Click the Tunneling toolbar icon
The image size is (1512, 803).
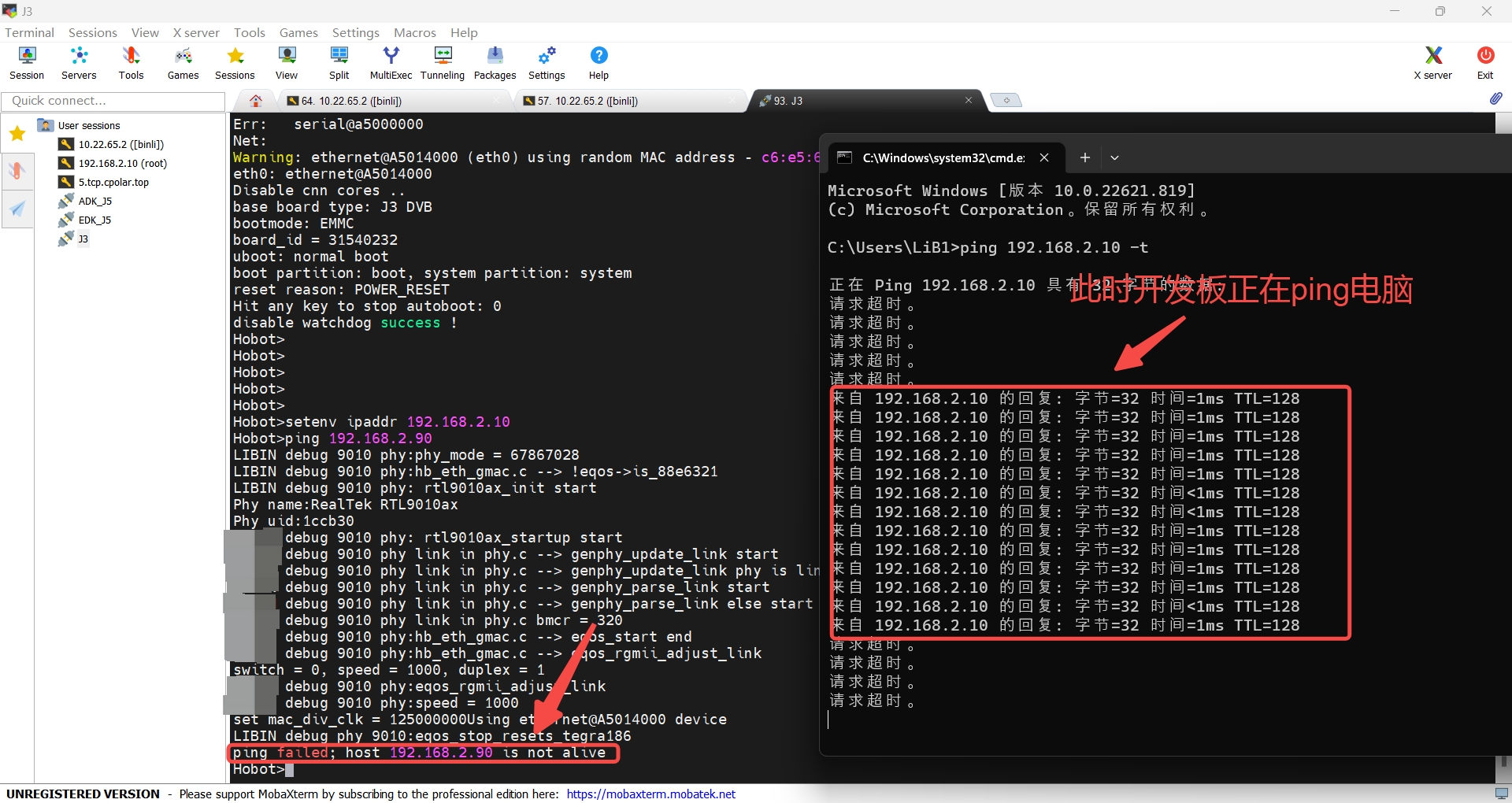443,63
